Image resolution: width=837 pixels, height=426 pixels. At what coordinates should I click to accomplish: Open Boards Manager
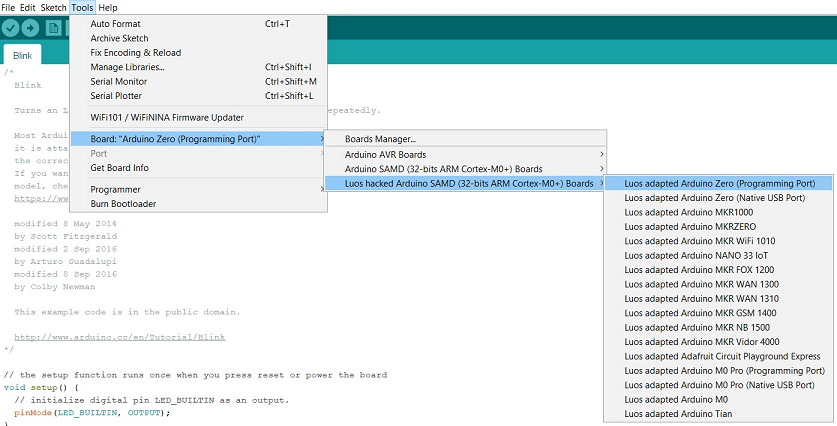tap(380, 139)
